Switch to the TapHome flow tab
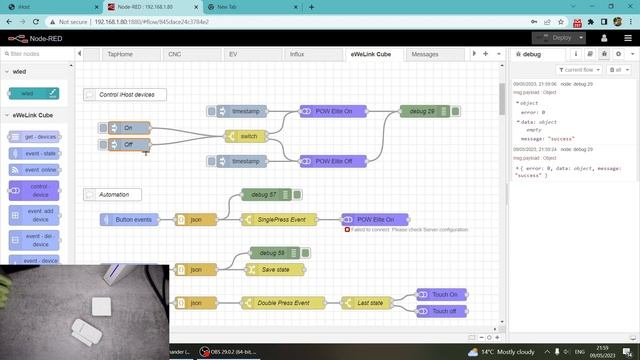The image size is (640, 360). tap(131, 54)
